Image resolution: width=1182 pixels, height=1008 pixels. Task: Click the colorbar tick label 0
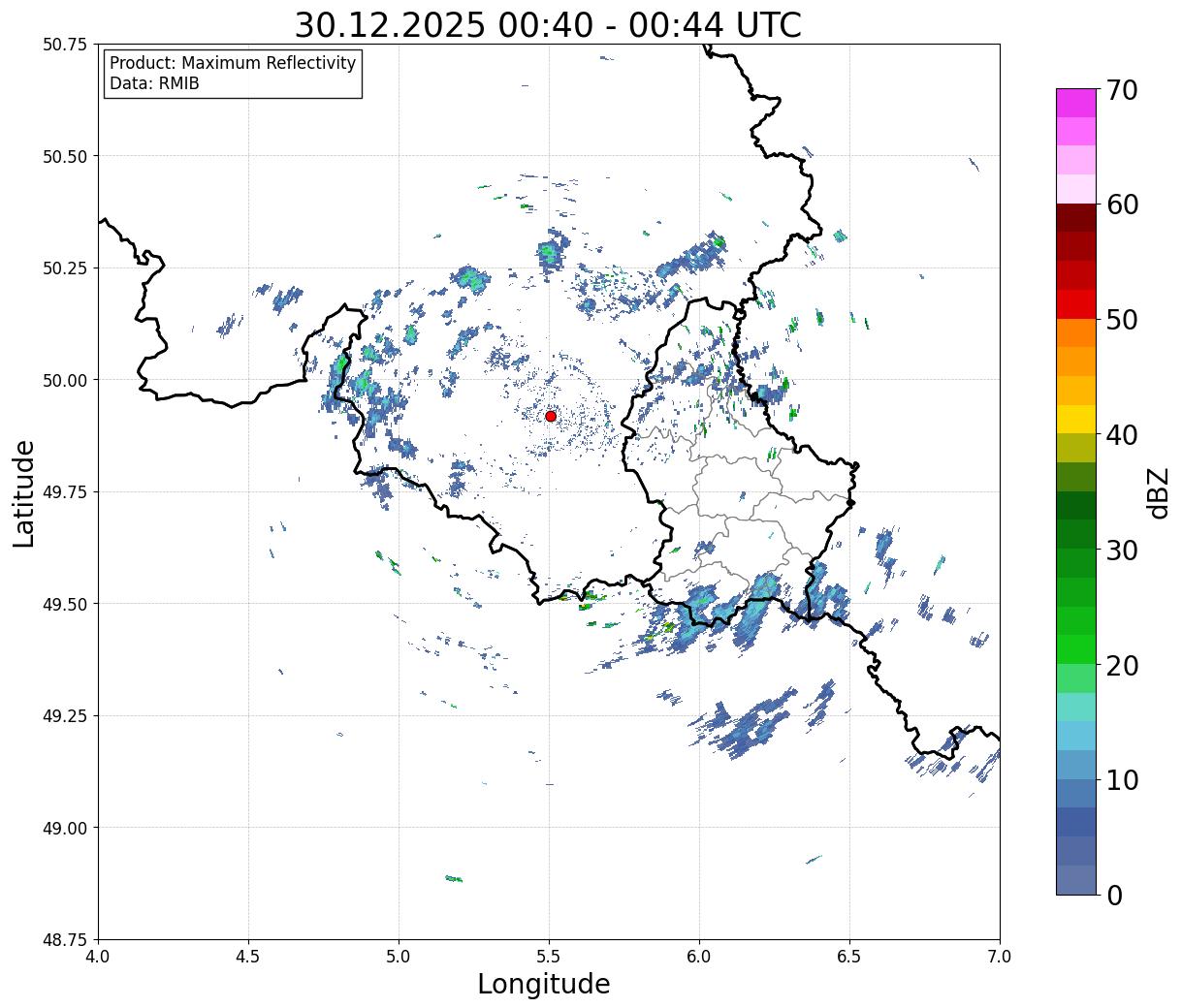click(1114, 896)
